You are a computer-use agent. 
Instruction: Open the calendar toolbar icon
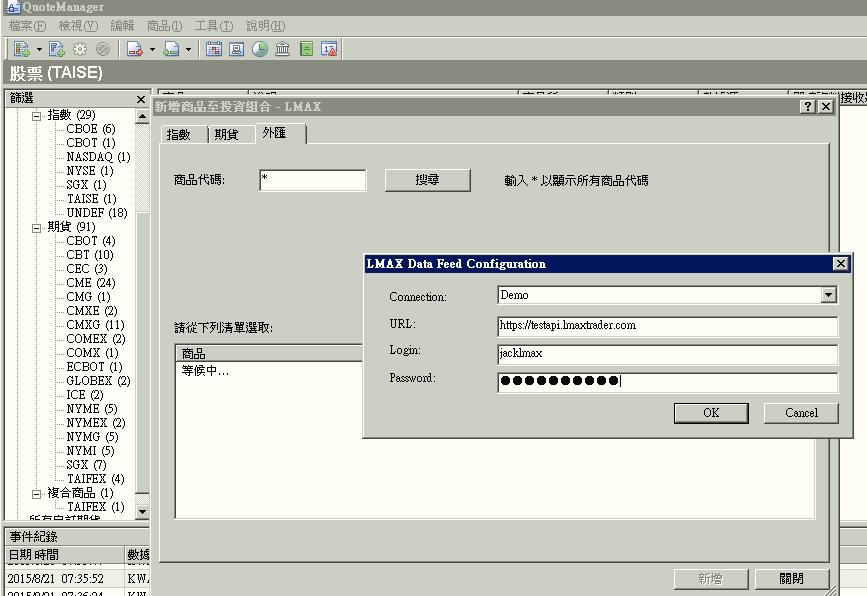(x=214, y=49)
